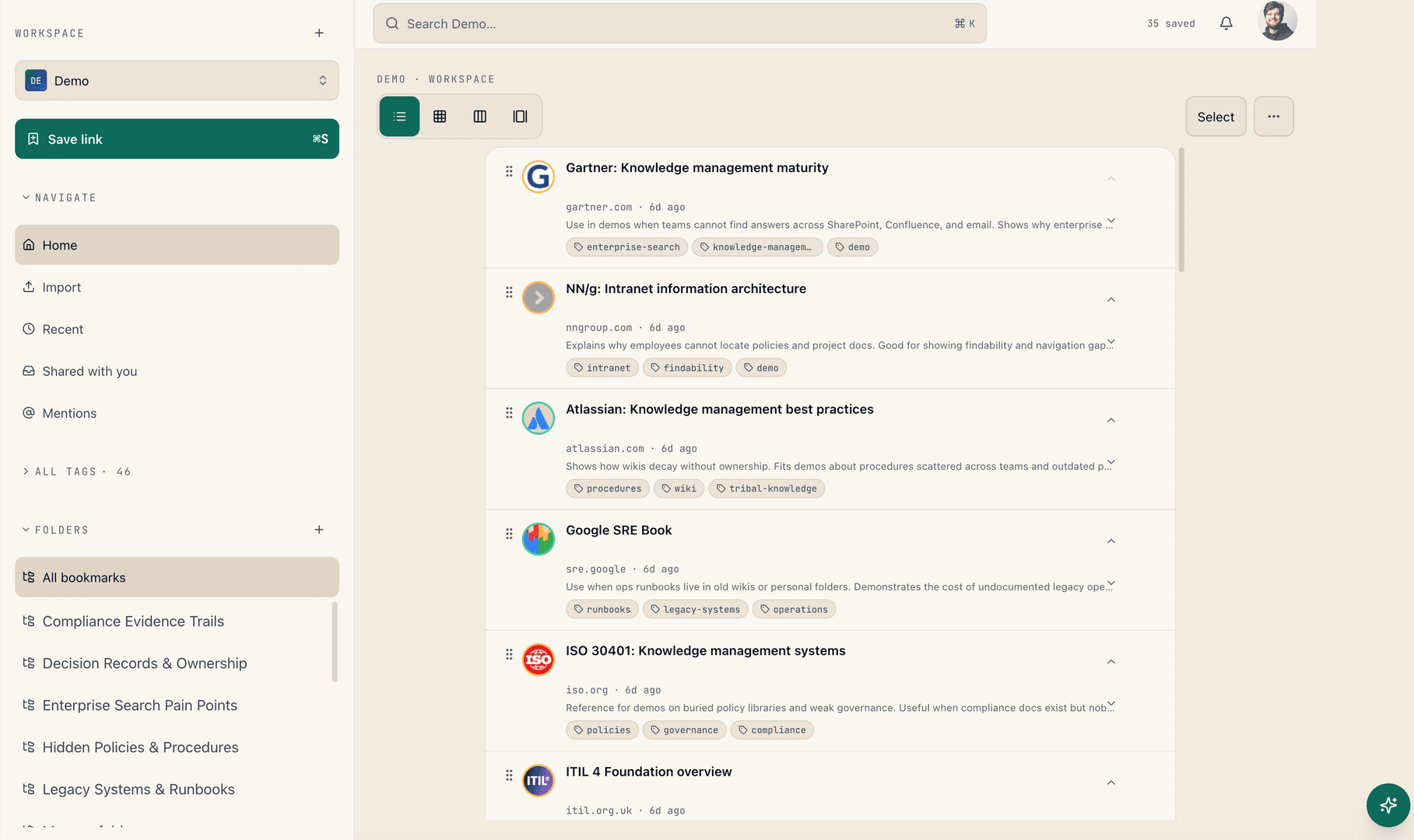
Task: Click the Gartner site favicon
Action: click(x=539, y=177)
